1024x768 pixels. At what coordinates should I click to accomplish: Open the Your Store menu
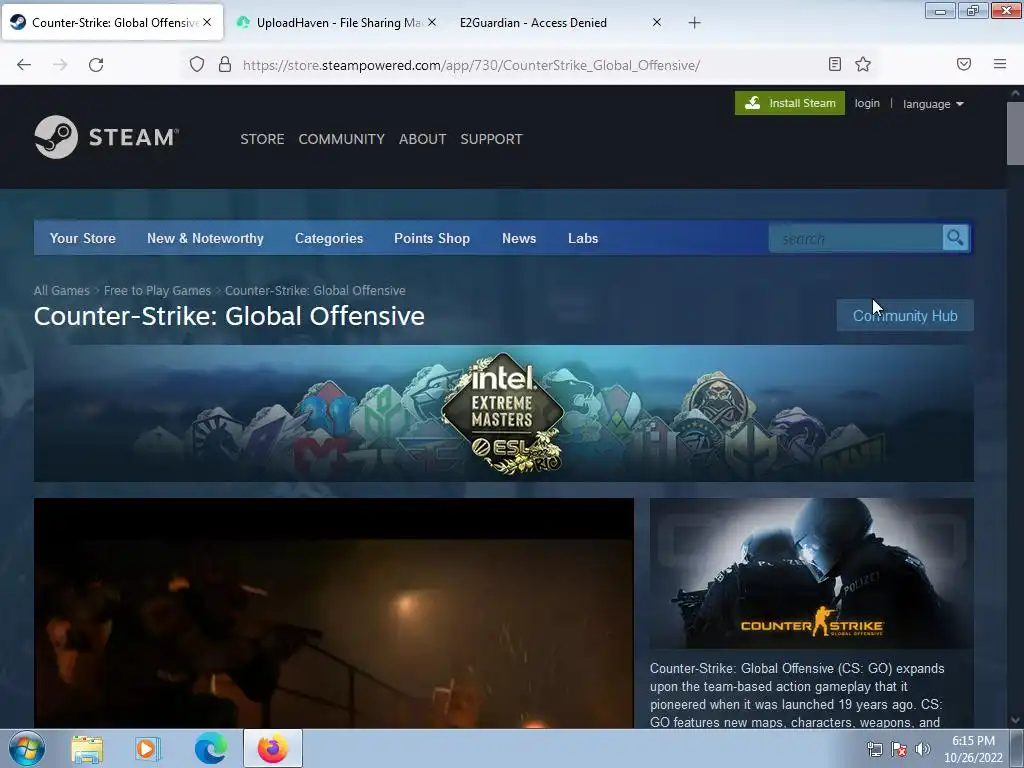[83, 238]
